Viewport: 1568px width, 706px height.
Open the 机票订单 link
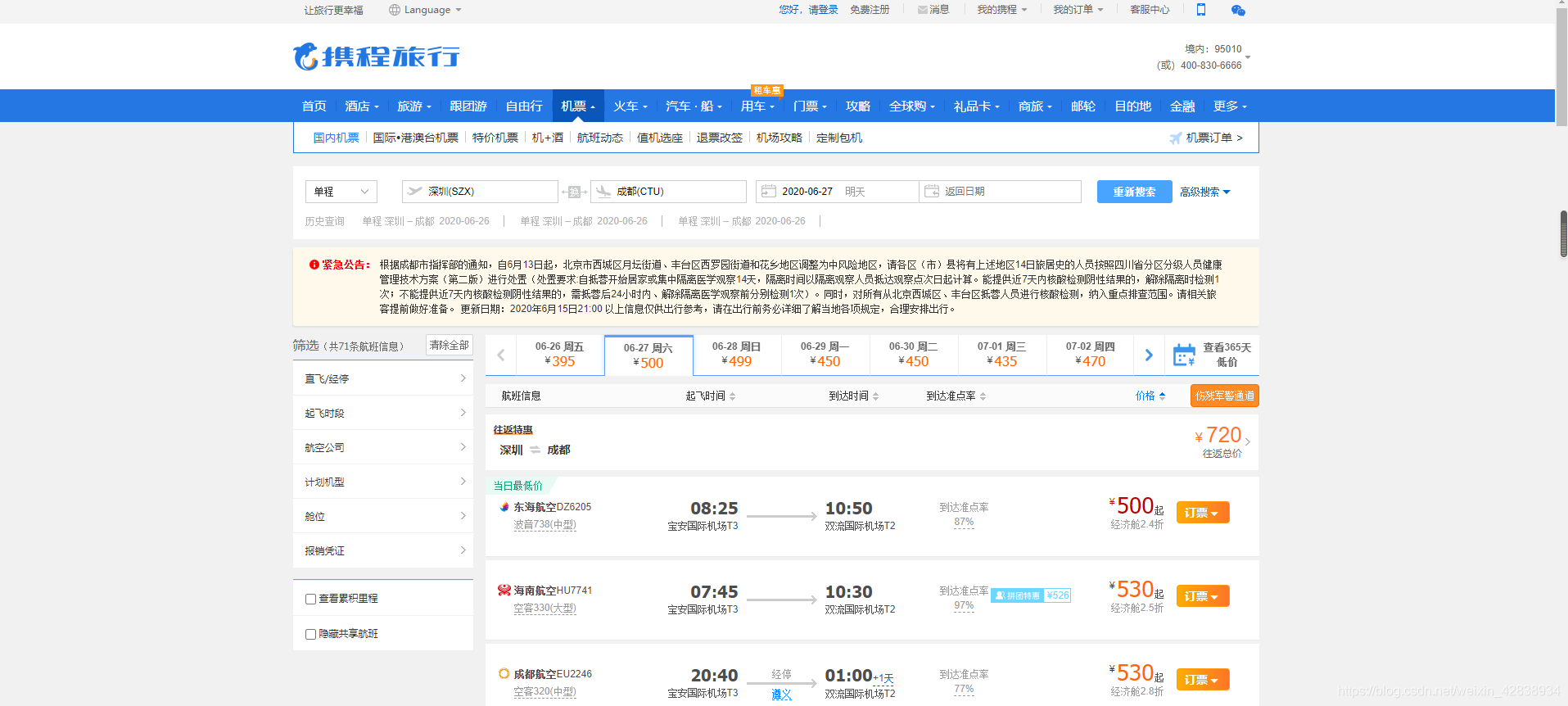pos(1214,138)
